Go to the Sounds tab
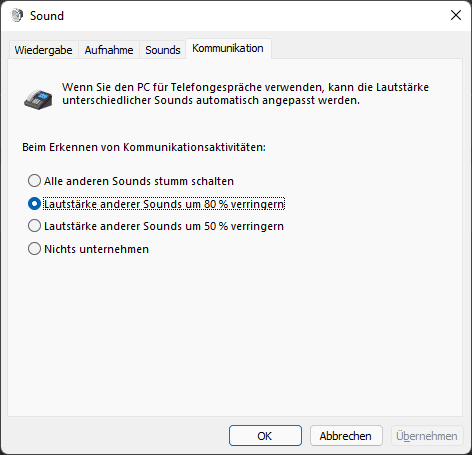The image size is (472, 455). click(163, 50)
